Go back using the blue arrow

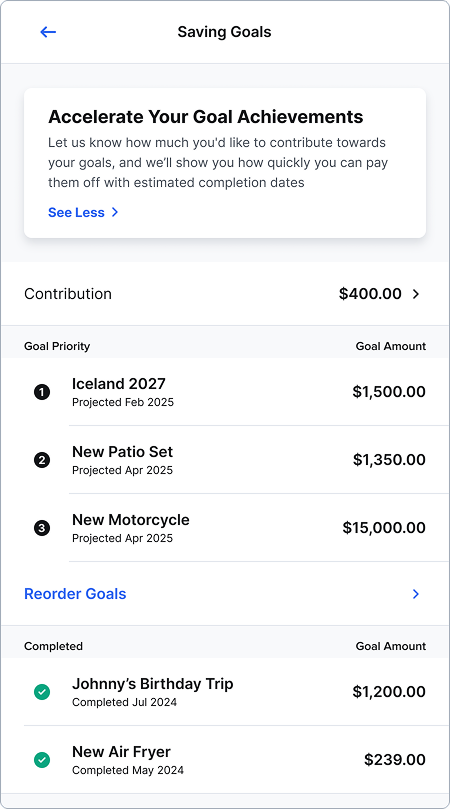click(48, 32)
